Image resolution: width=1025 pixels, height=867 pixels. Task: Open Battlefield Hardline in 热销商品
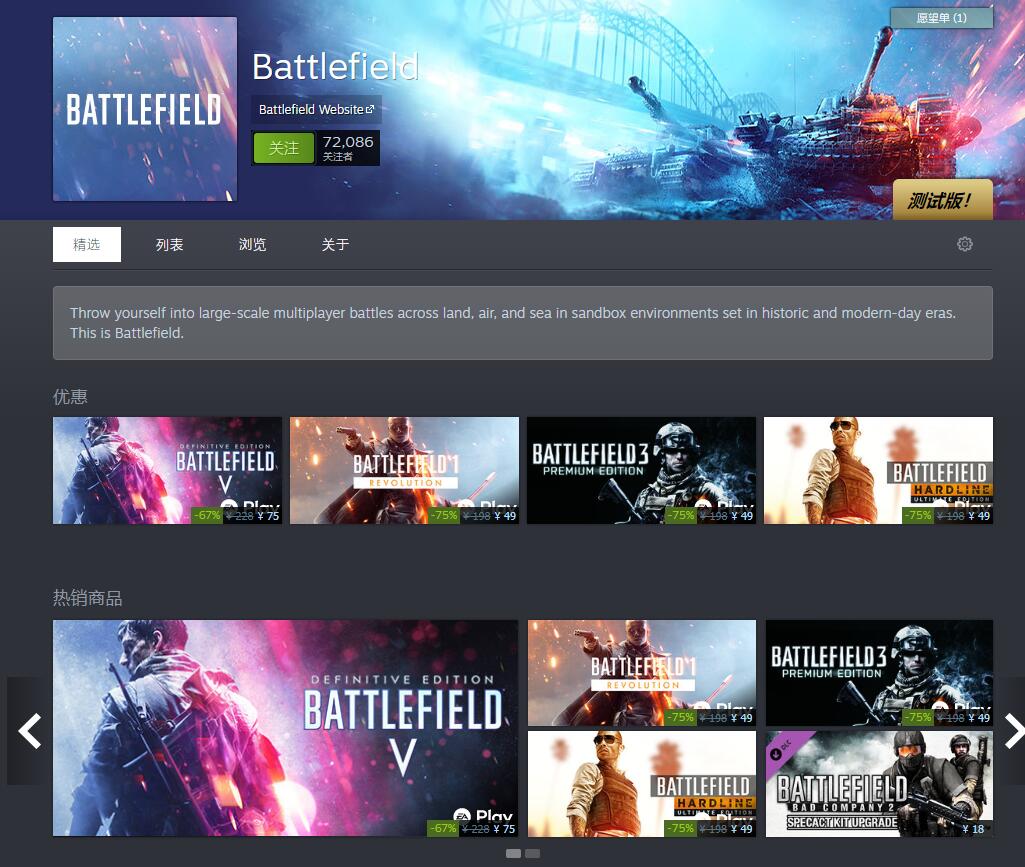[x=642, y=784]
